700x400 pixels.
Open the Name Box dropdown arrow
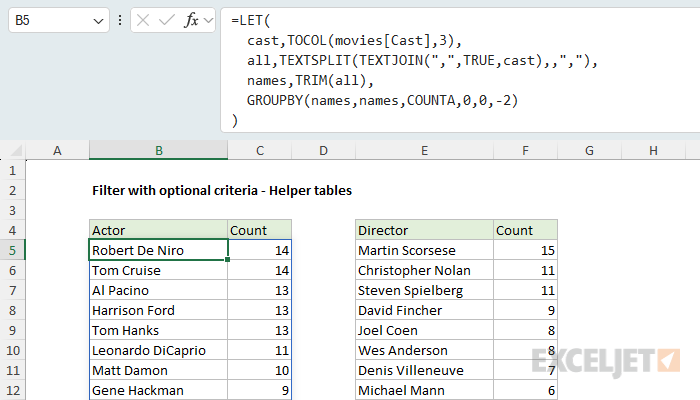pos(98,21)
